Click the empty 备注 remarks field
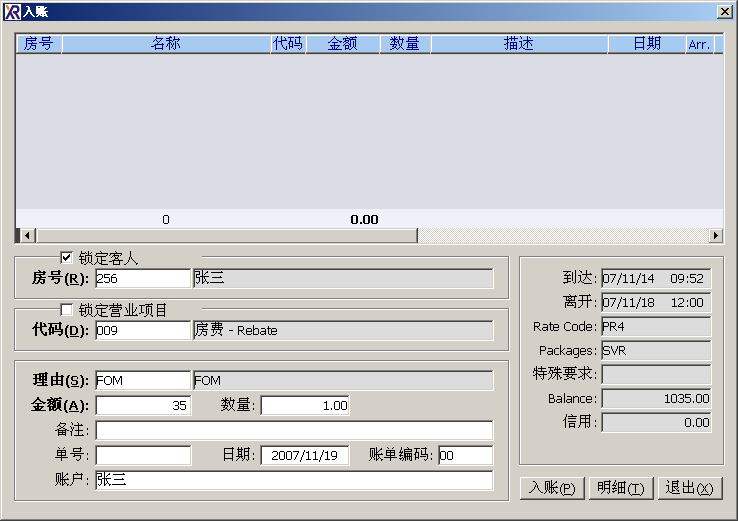The height and width of the screenshot is (521, 738). coord(294,430)
